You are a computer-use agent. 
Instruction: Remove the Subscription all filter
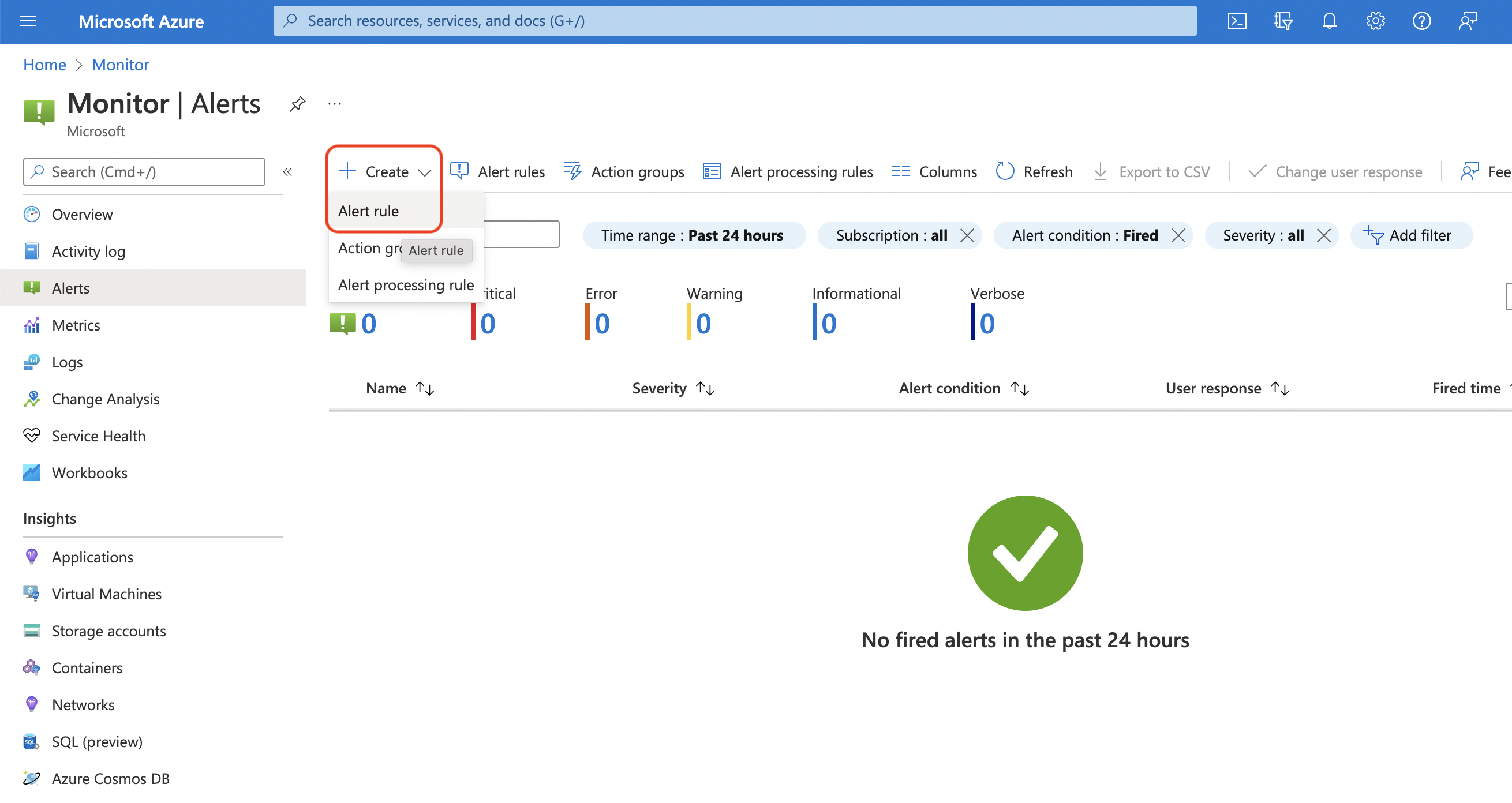click(x=967, y=236)
